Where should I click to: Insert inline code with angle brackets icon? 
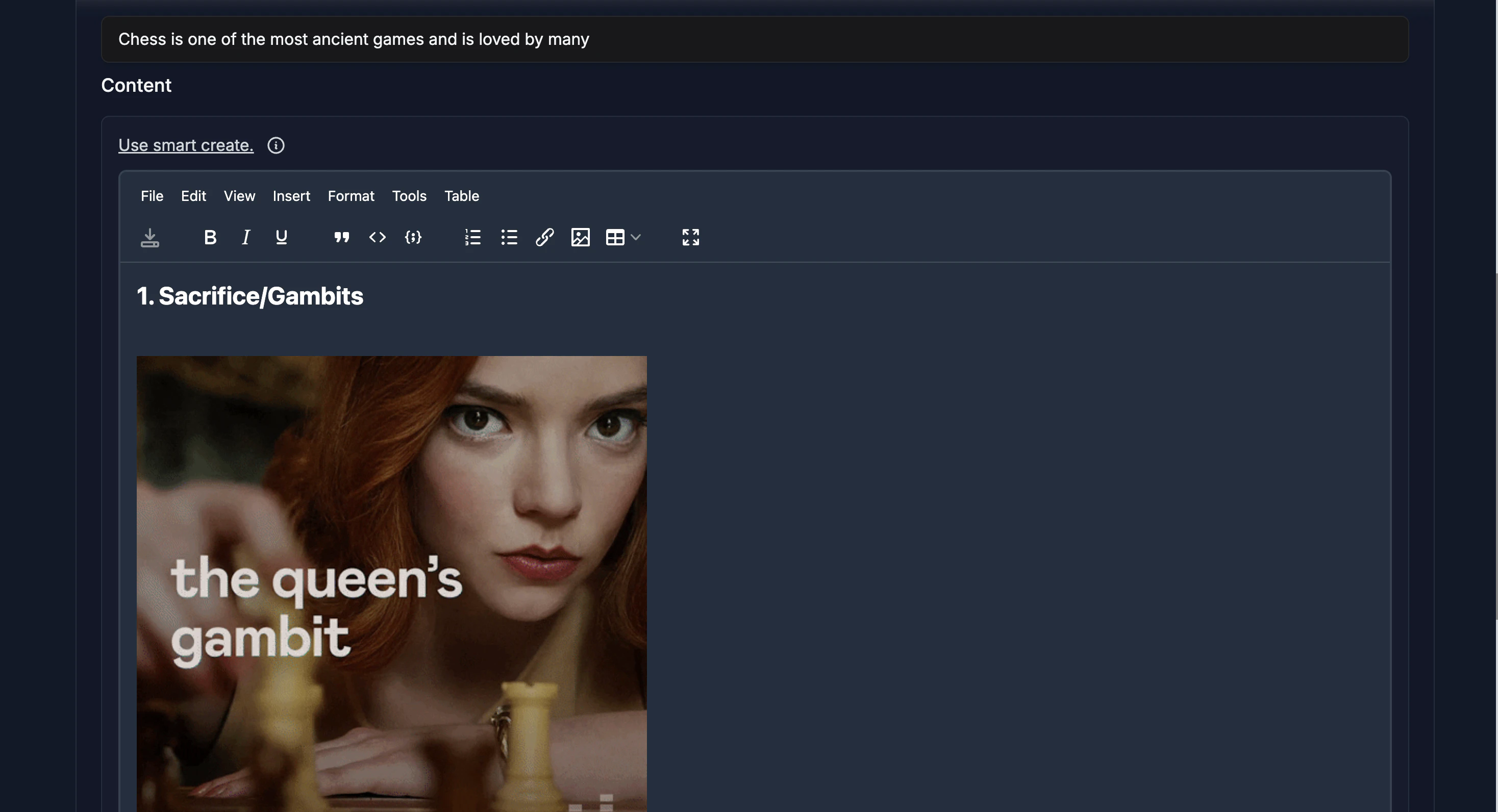(x=378, y=237)
